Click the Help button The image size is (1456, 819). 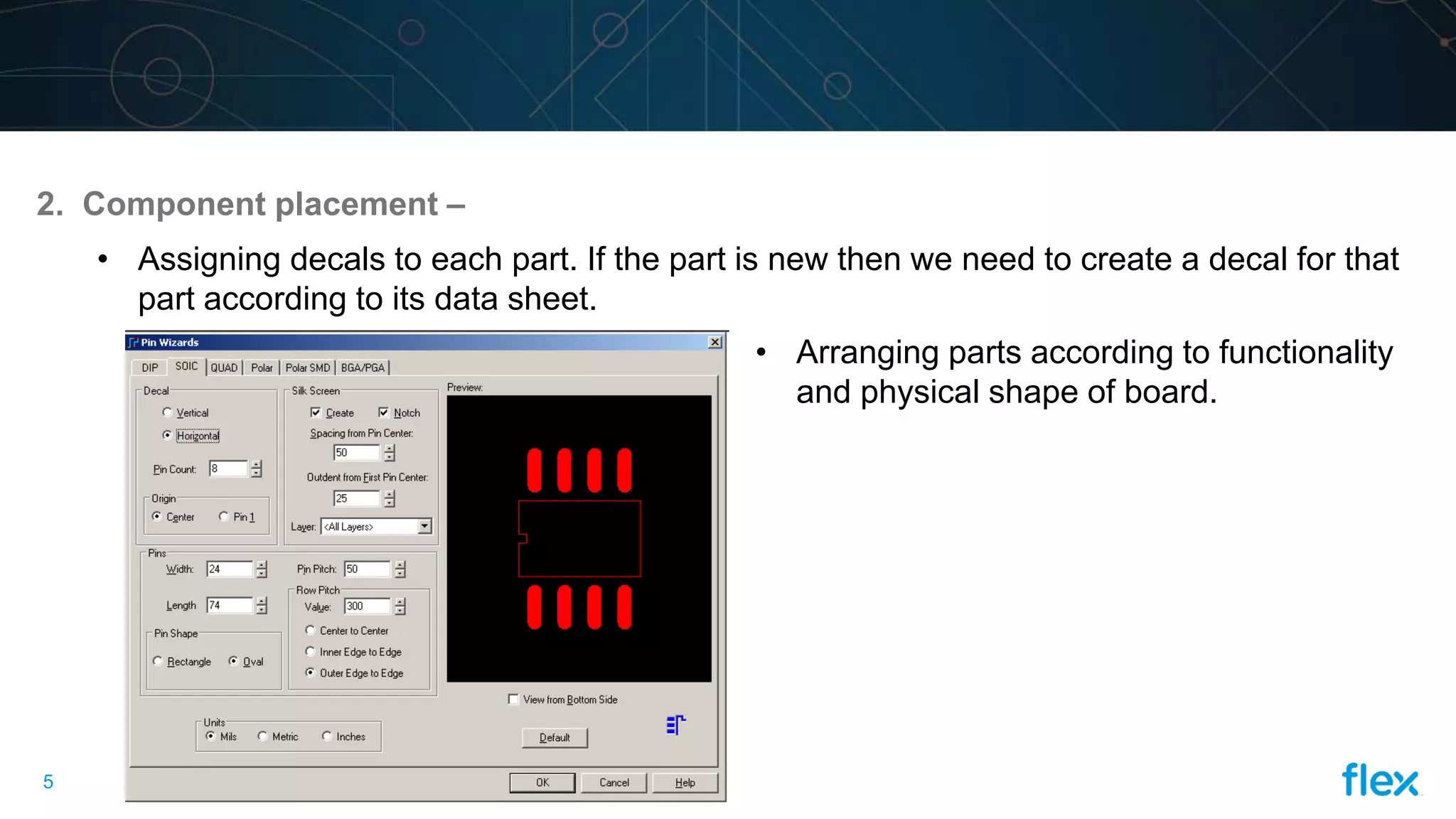tap(685, 783)
